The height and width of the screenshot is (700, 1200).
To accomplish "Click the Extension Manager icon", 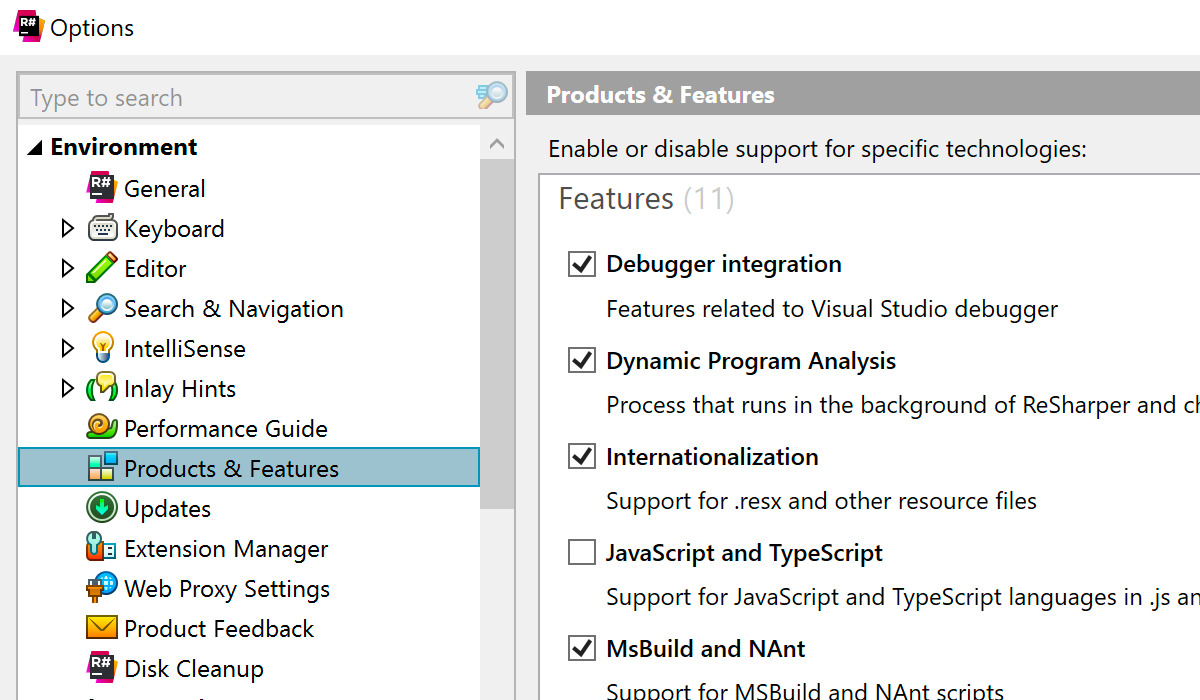I will click(x=102, y=548).
